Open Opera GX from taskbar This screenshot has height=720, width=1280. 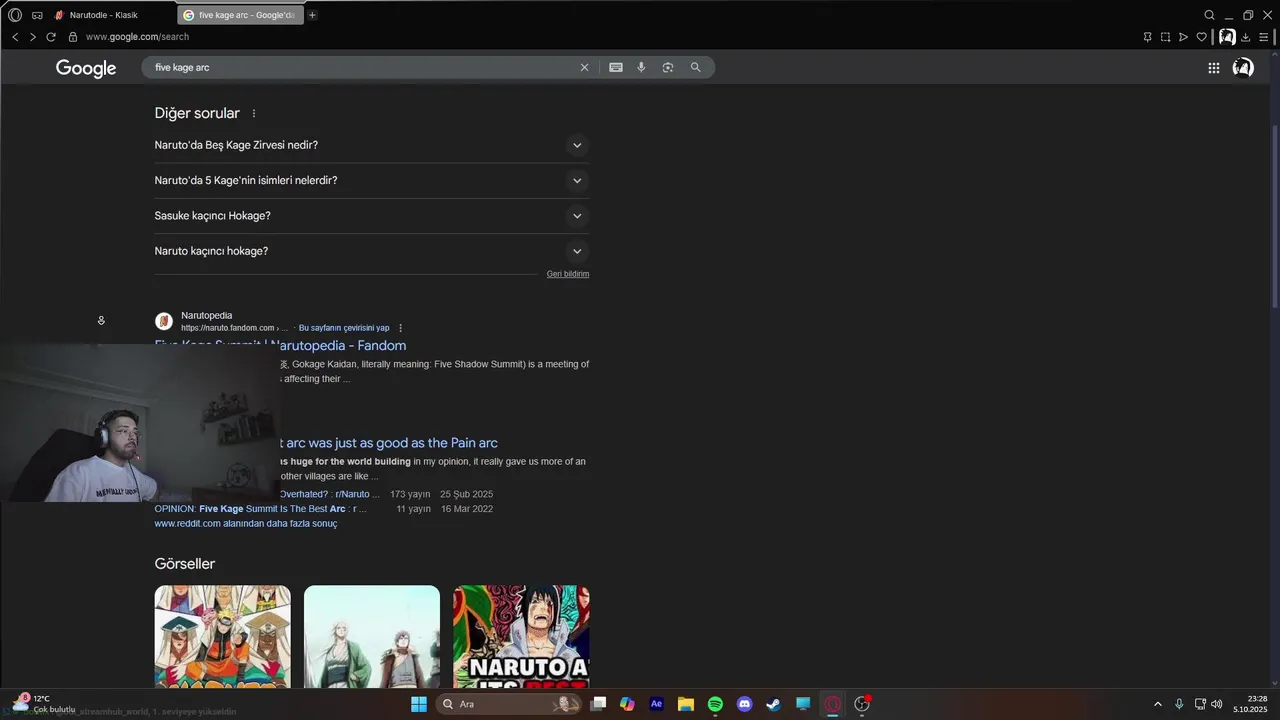coord(832,704)
